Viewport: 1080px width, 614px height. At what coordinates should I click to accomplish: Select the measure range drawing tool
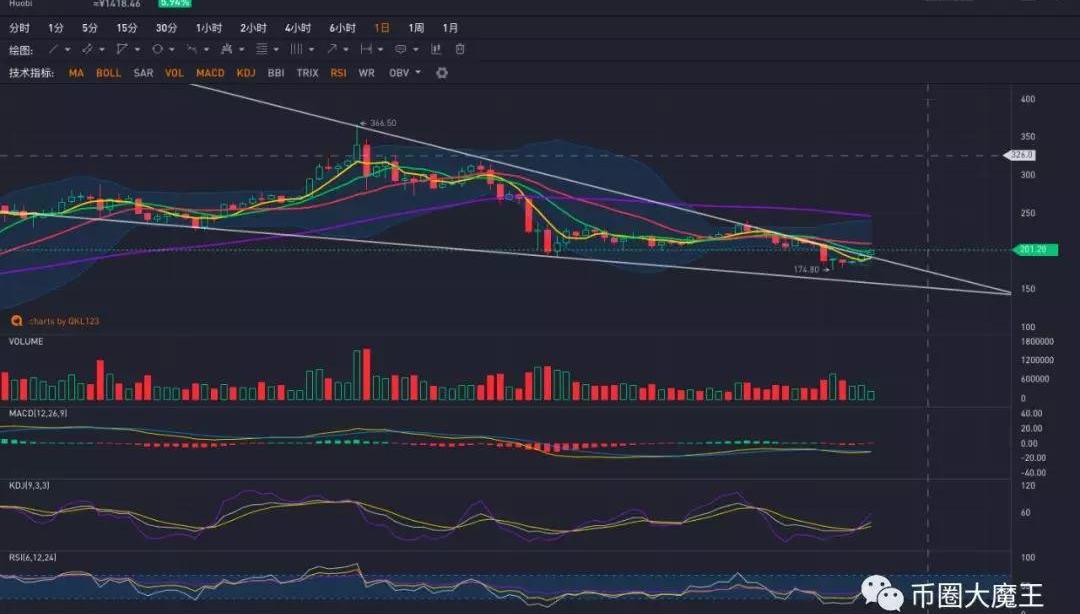366,49
